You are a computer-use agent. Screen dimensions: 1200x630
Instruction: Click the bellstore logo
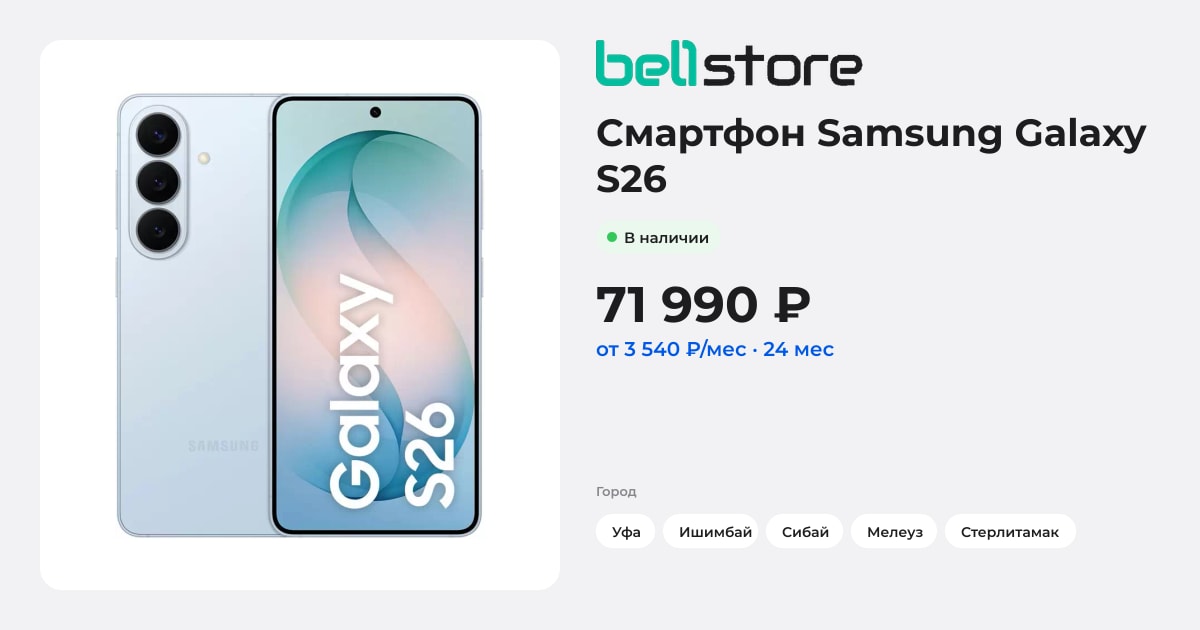coord(728,63)
